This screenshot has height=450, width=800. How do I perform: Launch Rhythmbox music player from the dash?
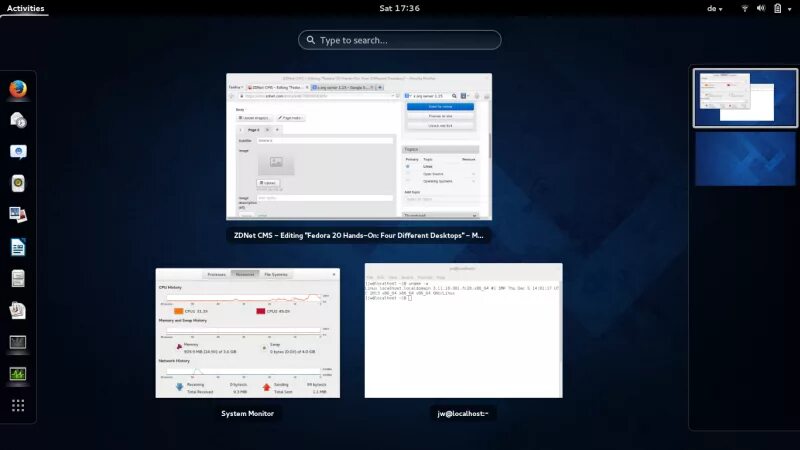coord(18,184)
